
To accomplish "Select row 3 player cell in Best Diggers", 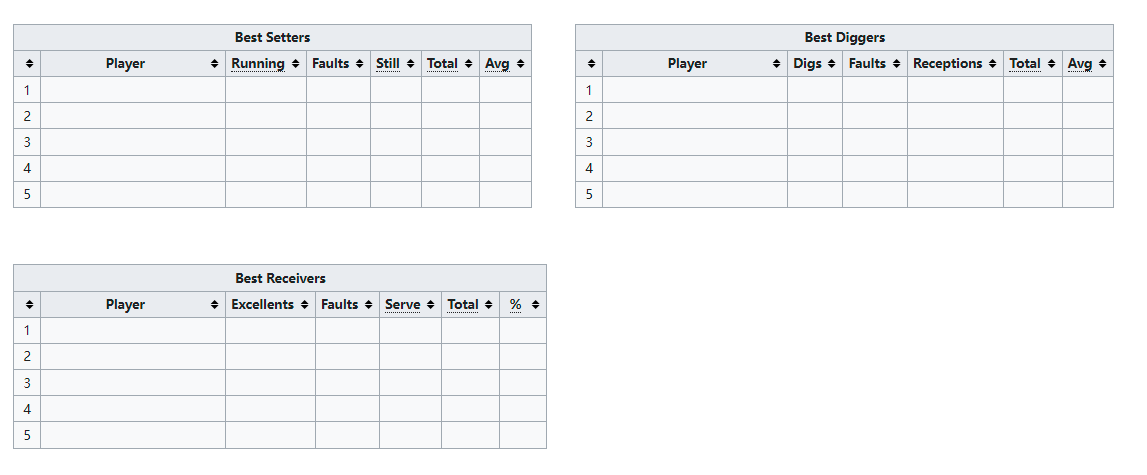I will pos(695,142).
